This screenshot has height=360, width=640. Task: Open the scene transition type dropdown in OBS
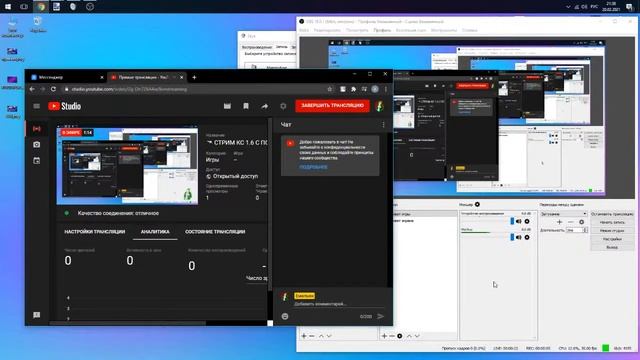coord(564,214)
